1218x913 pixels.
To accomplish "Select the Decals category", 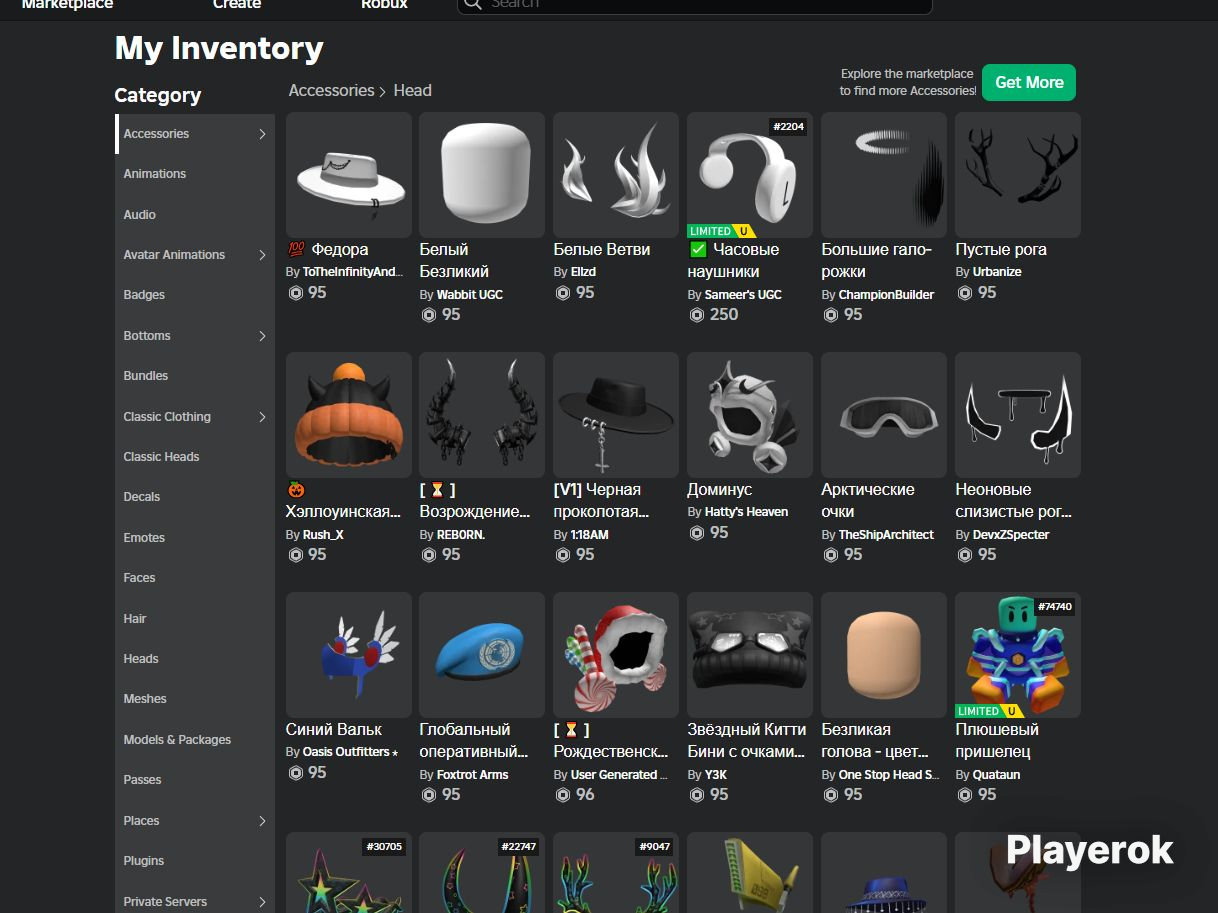I will (195, 497).
